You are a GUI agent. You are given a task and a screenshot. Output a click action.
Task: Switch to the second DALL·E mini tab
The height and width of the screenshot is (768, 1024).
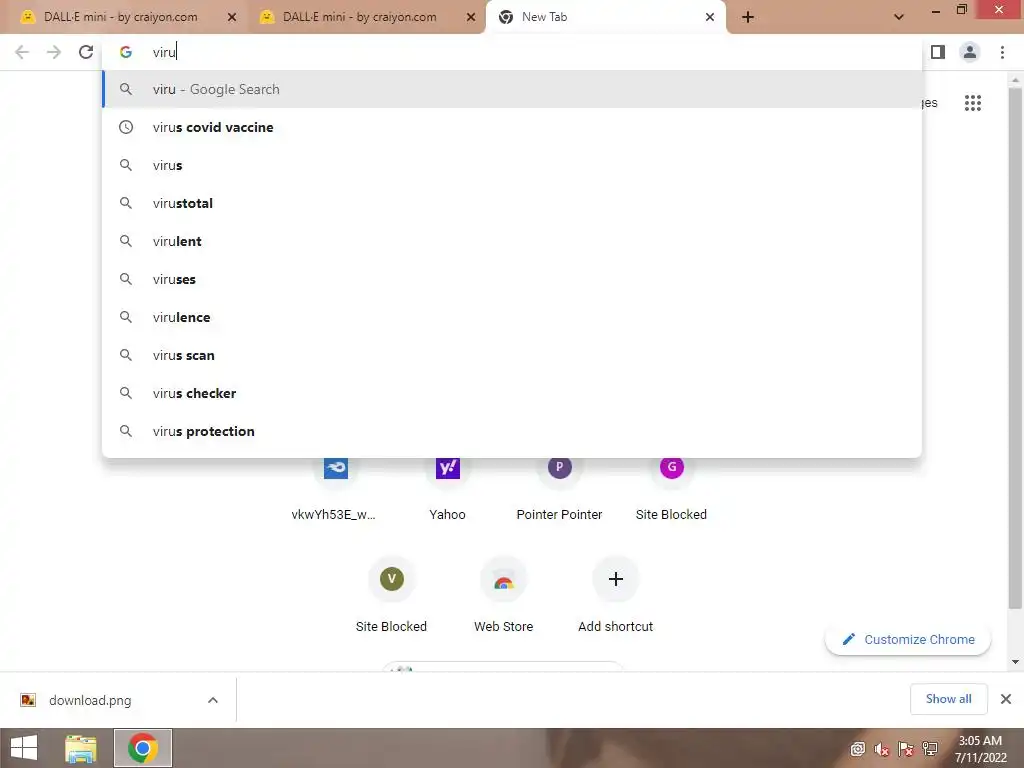point(368,18)
